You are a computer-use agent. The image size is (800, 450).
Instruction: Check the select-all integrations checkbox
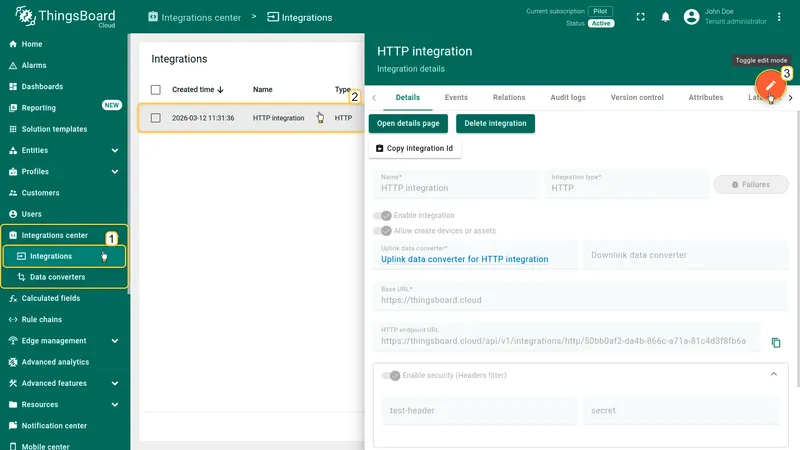156,90
